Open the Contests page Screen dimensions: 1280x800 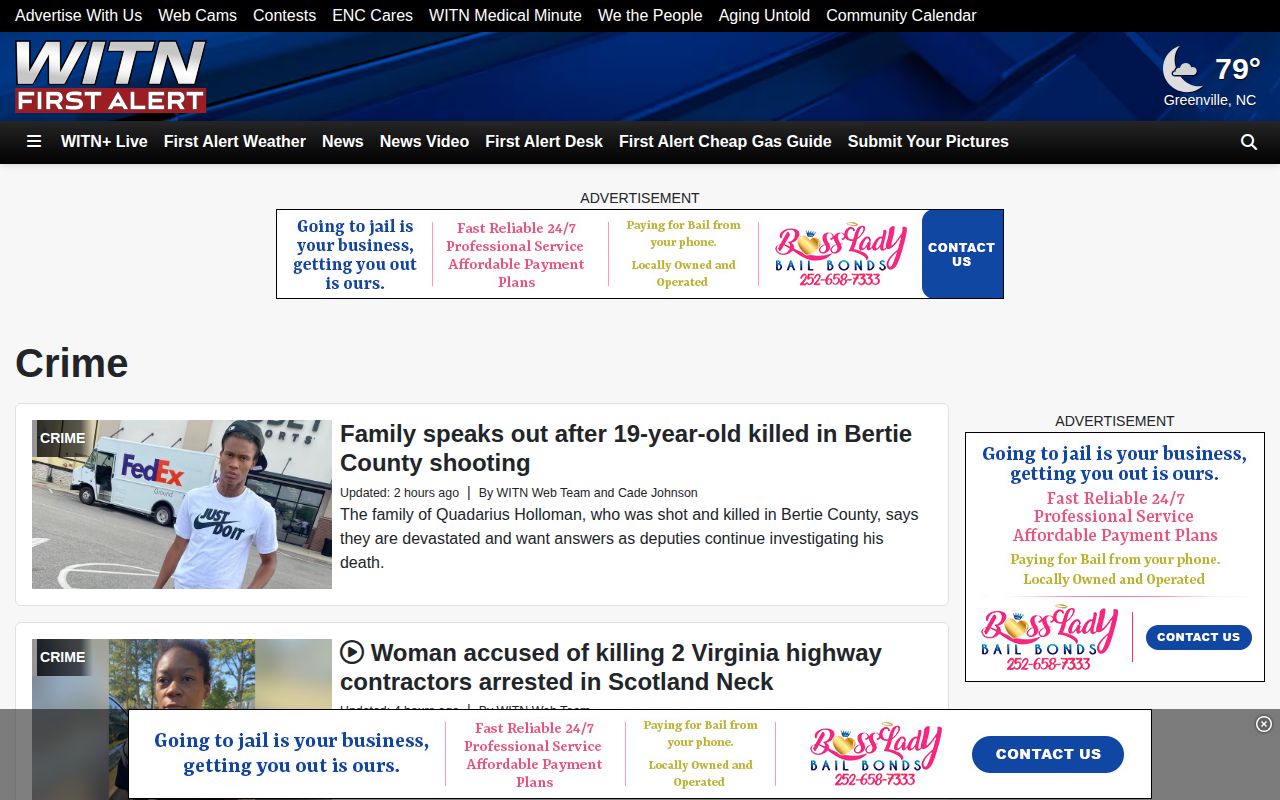(x=284, y=15)
